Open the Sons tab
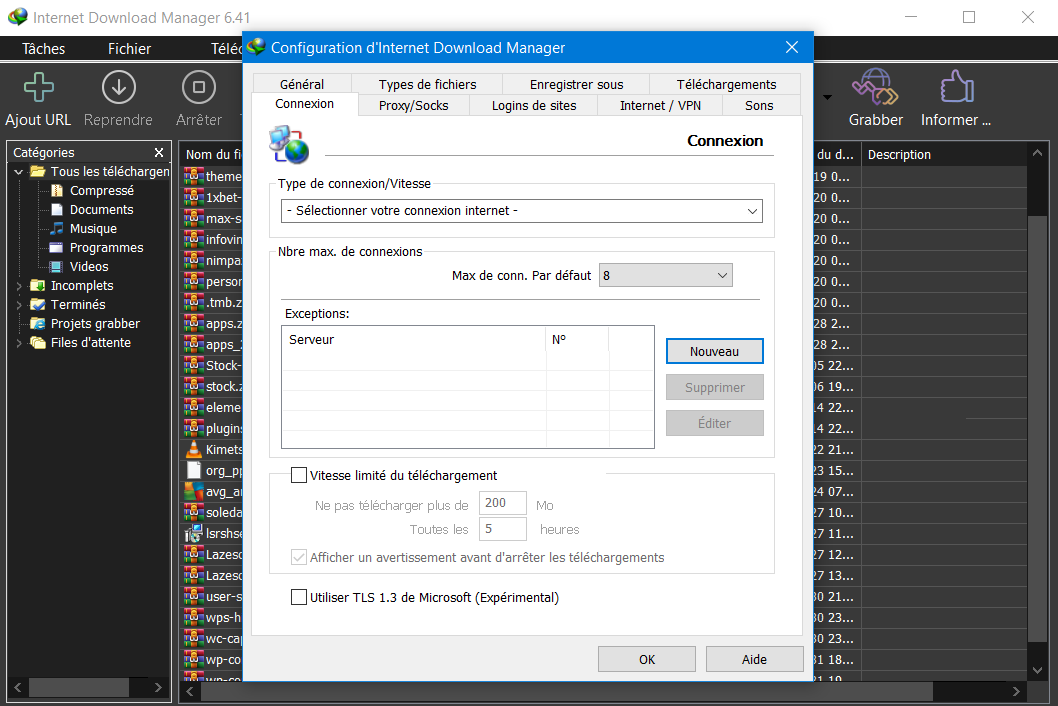Viewport: 1058px width, 706px height. (x=759, y=105)
